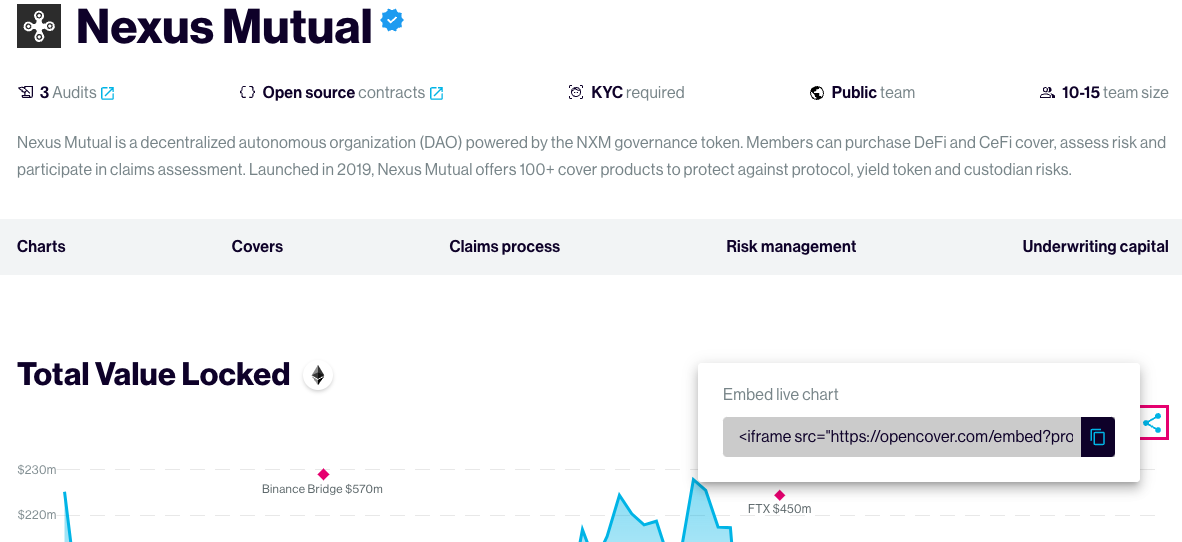Click the share chart icon
The height and width of the screenshot is (542, 1182).
pos(1152,423)
